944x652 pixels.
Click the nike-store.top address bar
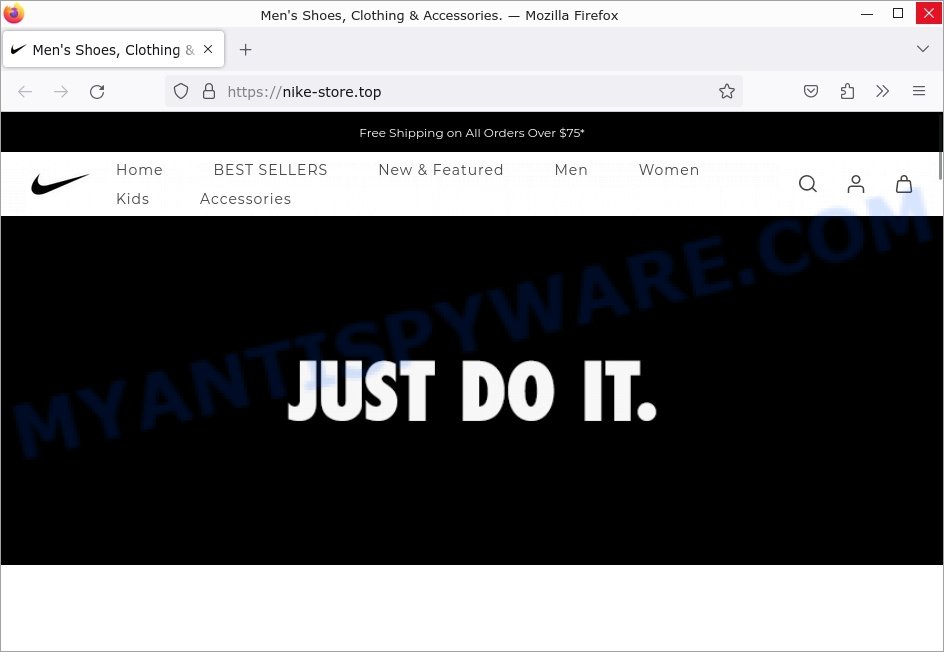pos(454,92)
